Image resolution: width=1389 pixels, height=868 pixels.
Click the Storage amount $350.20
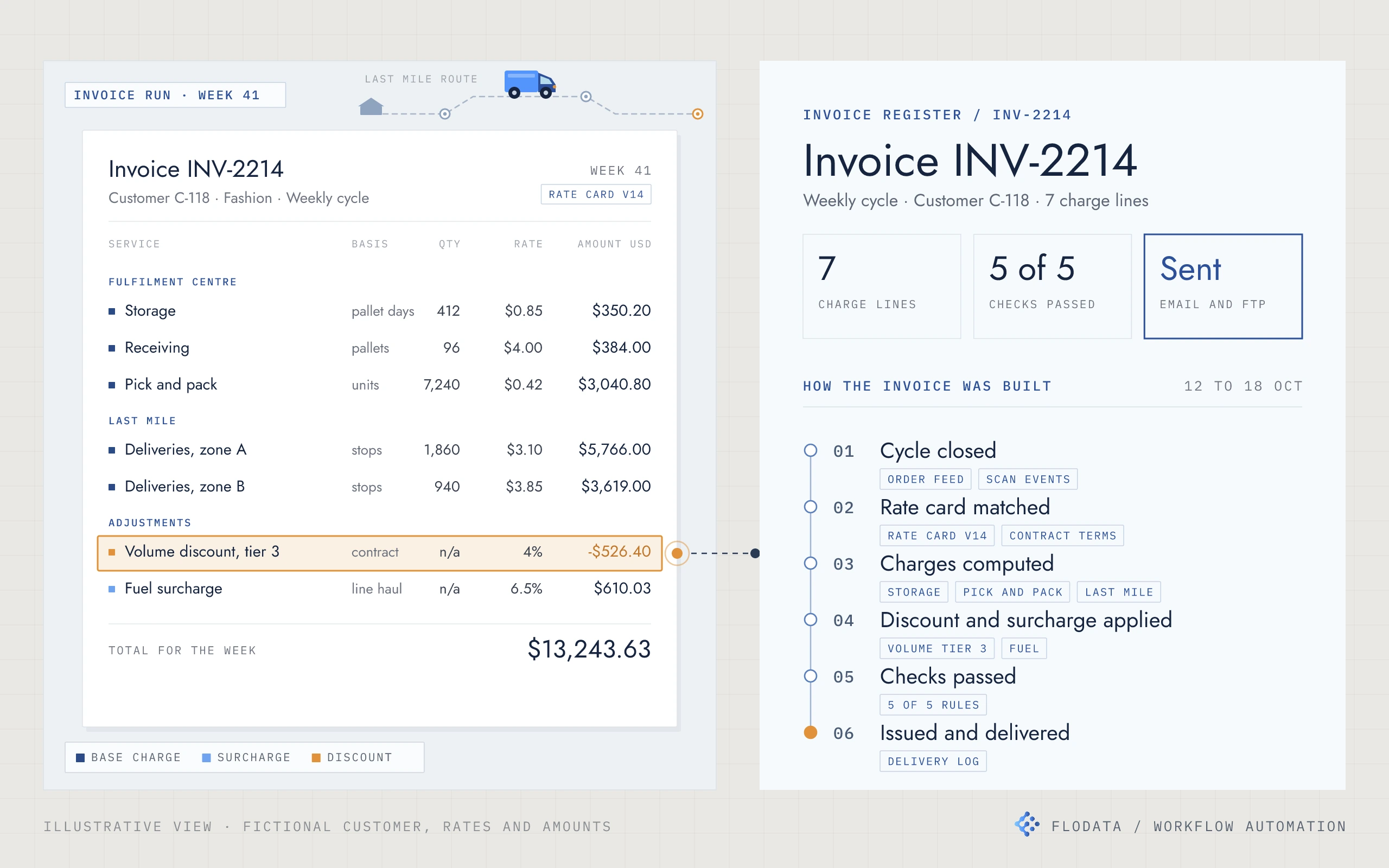pos(621,310)
